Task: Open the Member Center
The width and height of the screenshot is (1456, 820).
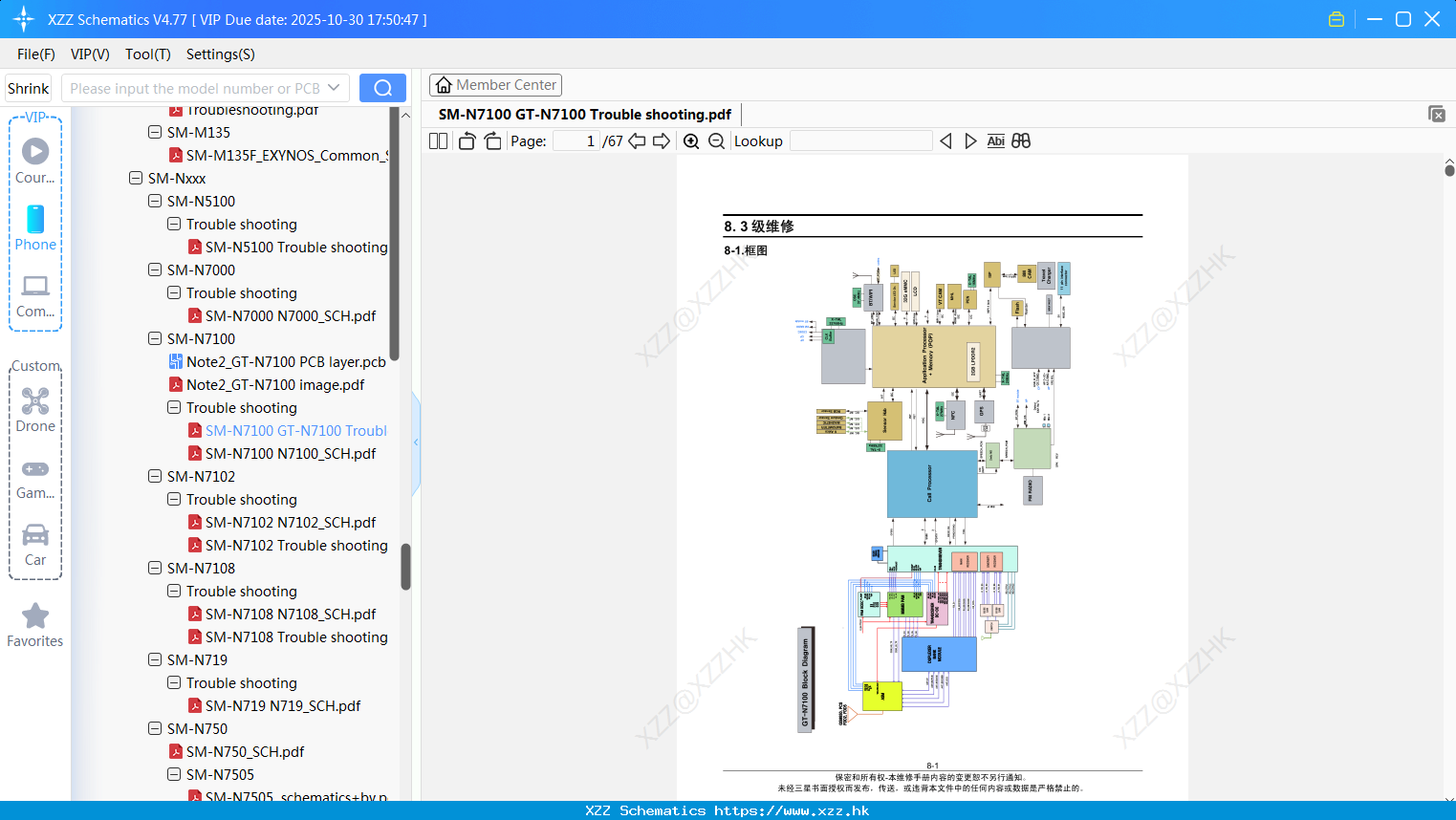Action: click(495, 85)
